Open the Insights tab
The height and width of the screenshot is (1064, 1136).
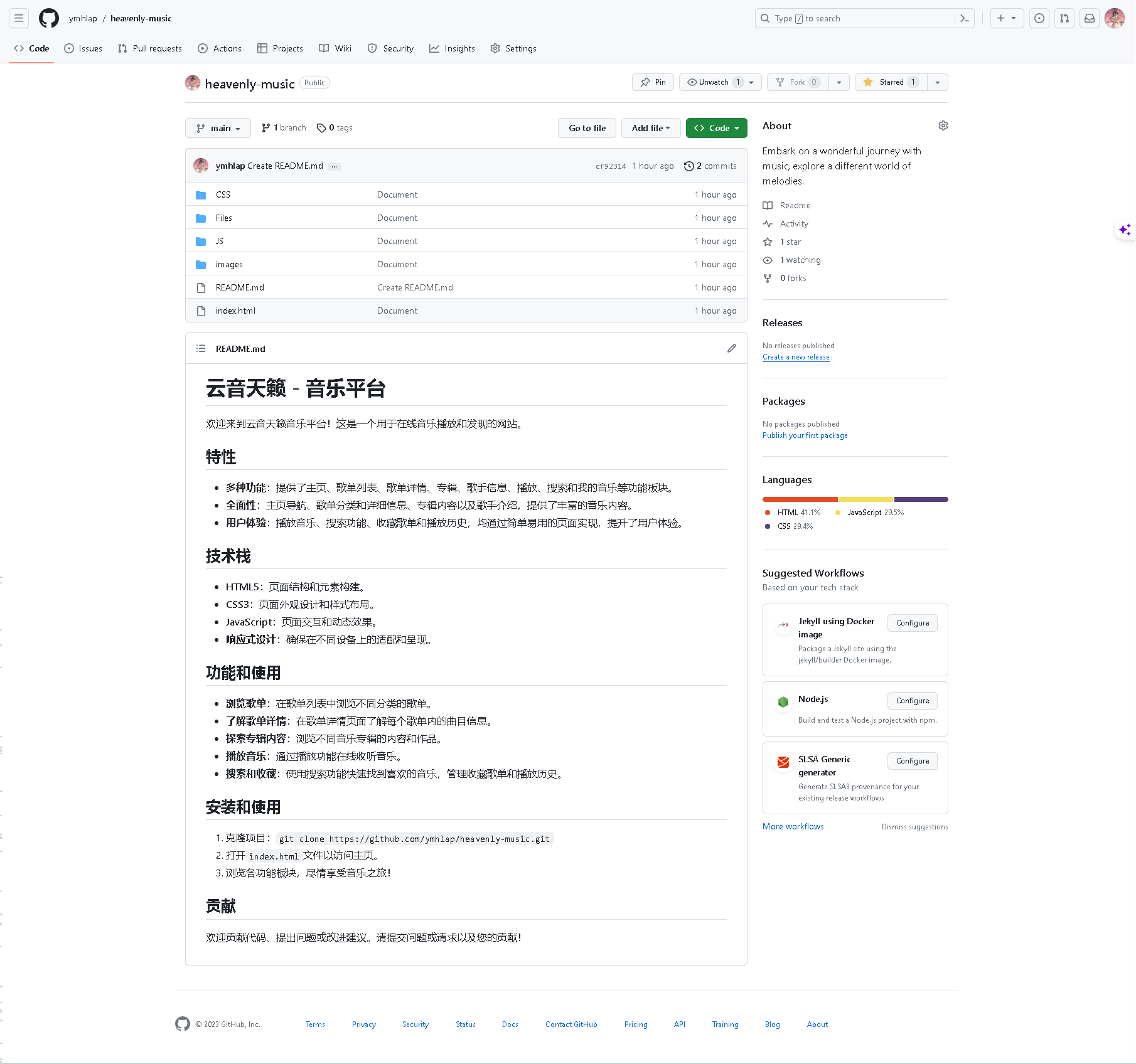(x=452, y=48)
